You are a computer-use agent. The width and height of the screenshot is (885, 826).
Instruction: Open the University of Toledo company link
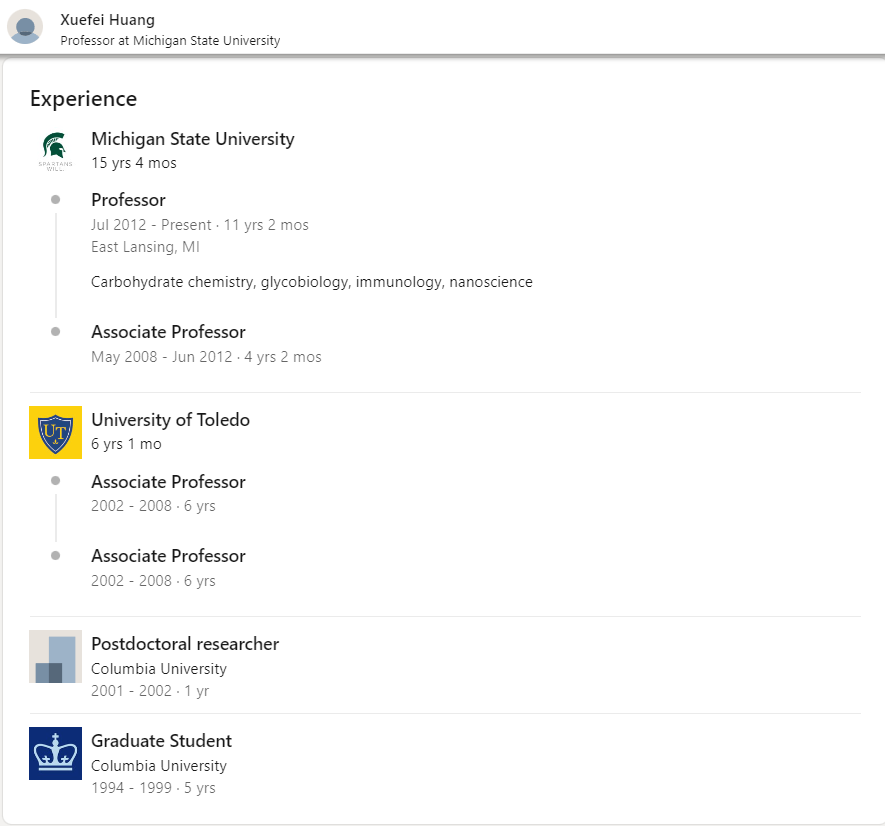pyautogui.click(x=170, y=420)
